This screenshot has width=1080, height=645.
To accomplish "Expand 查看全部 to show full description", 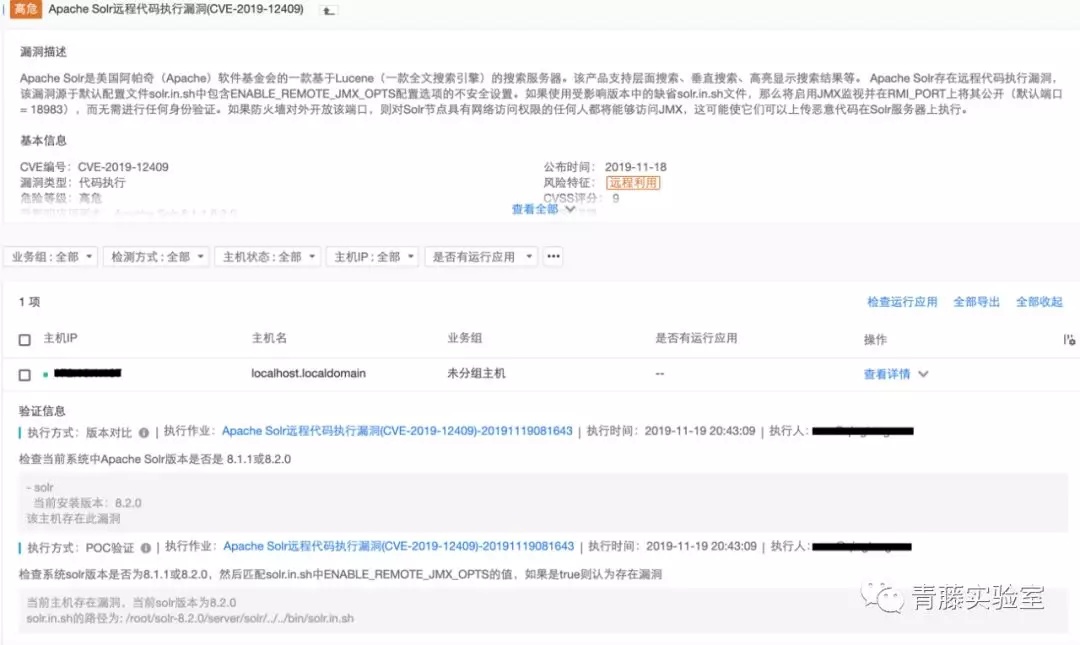I will 543,209.
